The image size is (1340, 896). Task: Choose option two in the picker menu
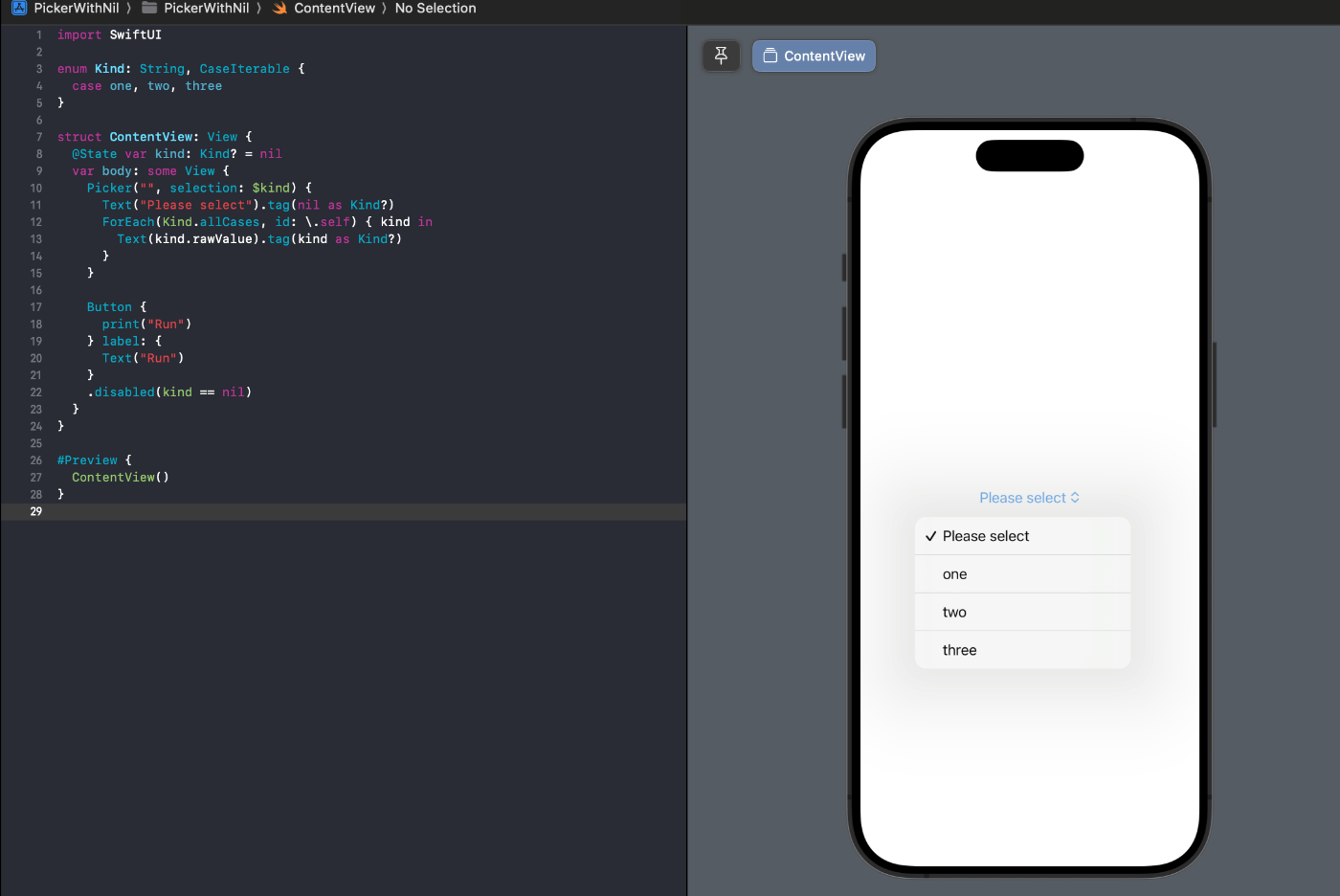(x=1022, y=612)
